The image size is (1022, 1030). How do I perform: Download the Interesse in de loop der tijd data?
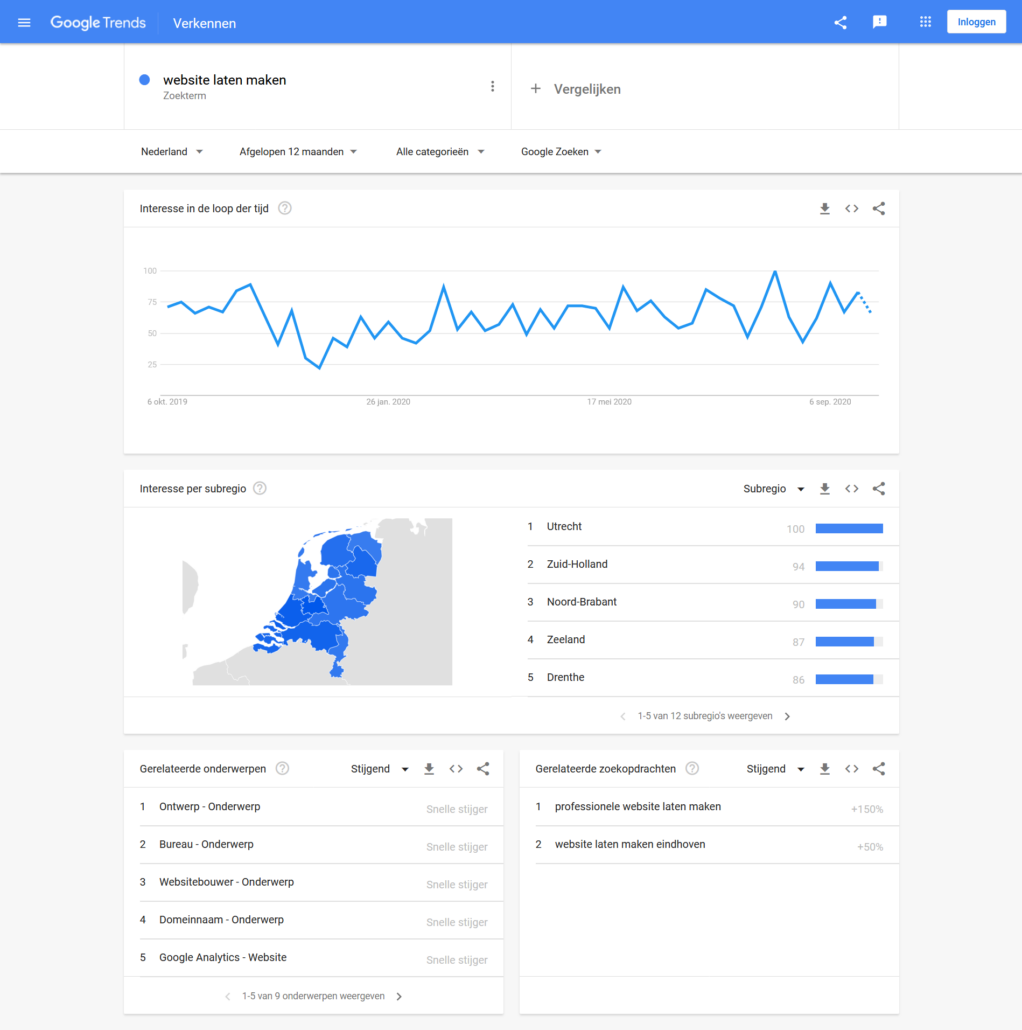pyautogui.click(x=824, y=208)
